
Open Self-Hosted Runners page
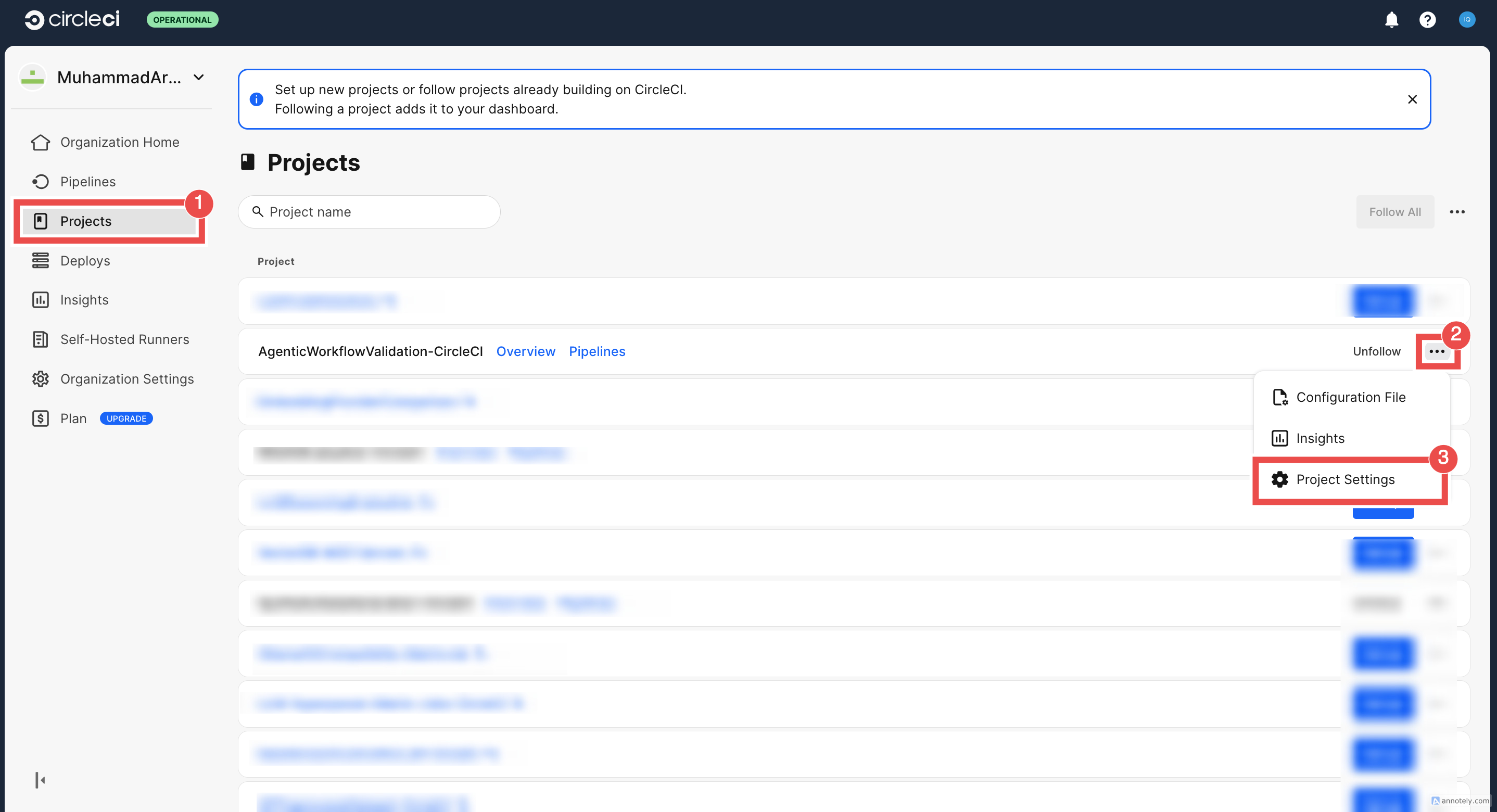coord(124,339)
